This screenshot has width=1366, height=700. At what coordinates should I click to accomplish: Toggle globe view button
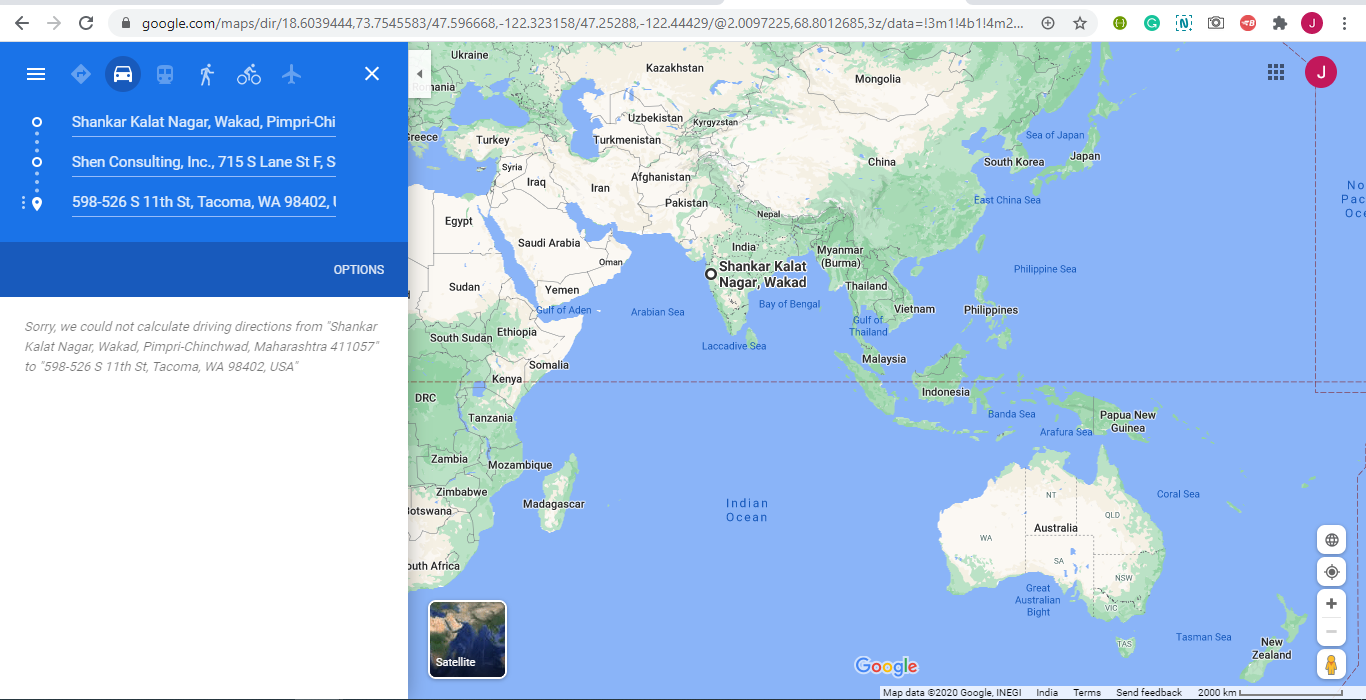[x=1332, y=540]
